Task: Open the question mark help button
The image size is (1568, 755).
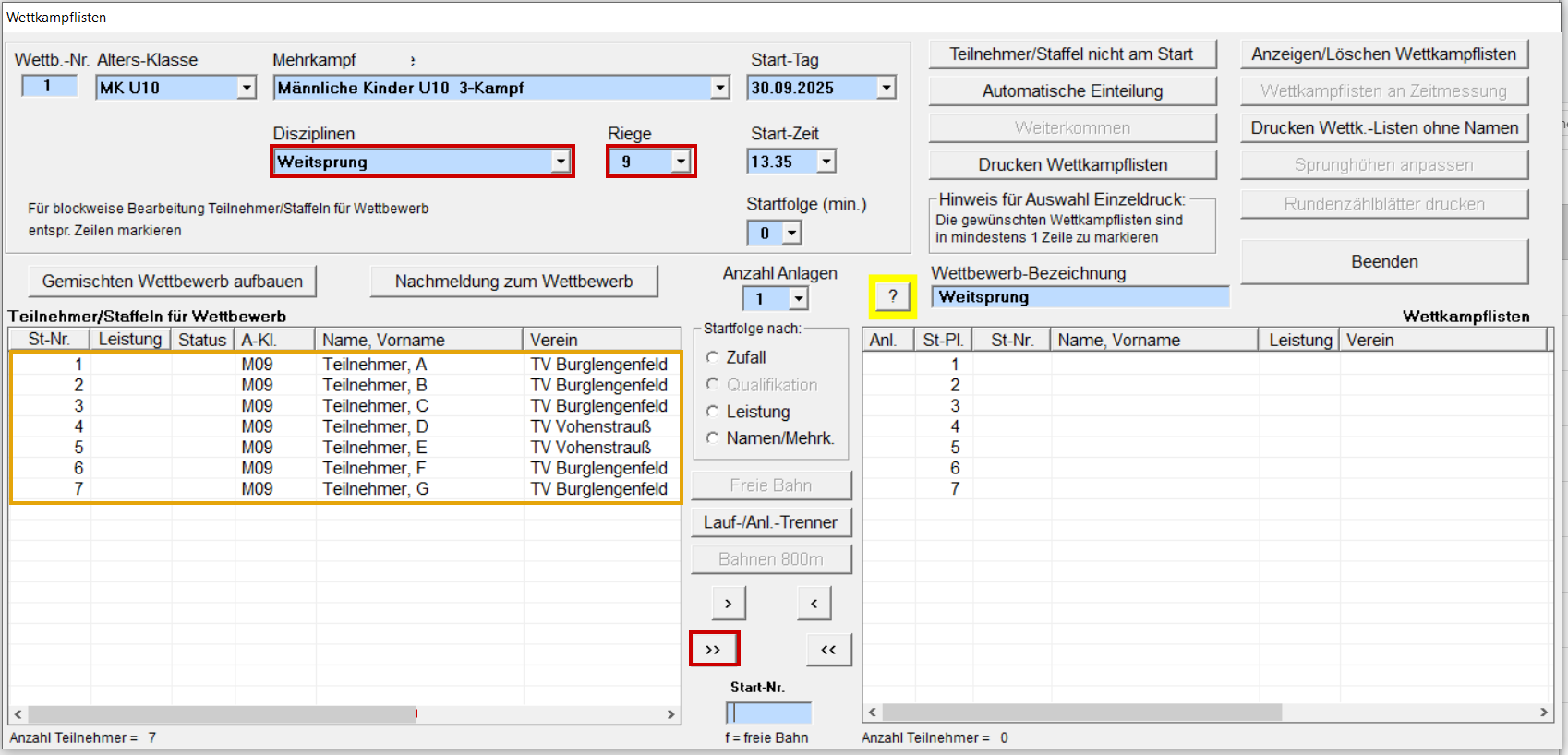Action: pyautogui.click(x=892, y=296)
